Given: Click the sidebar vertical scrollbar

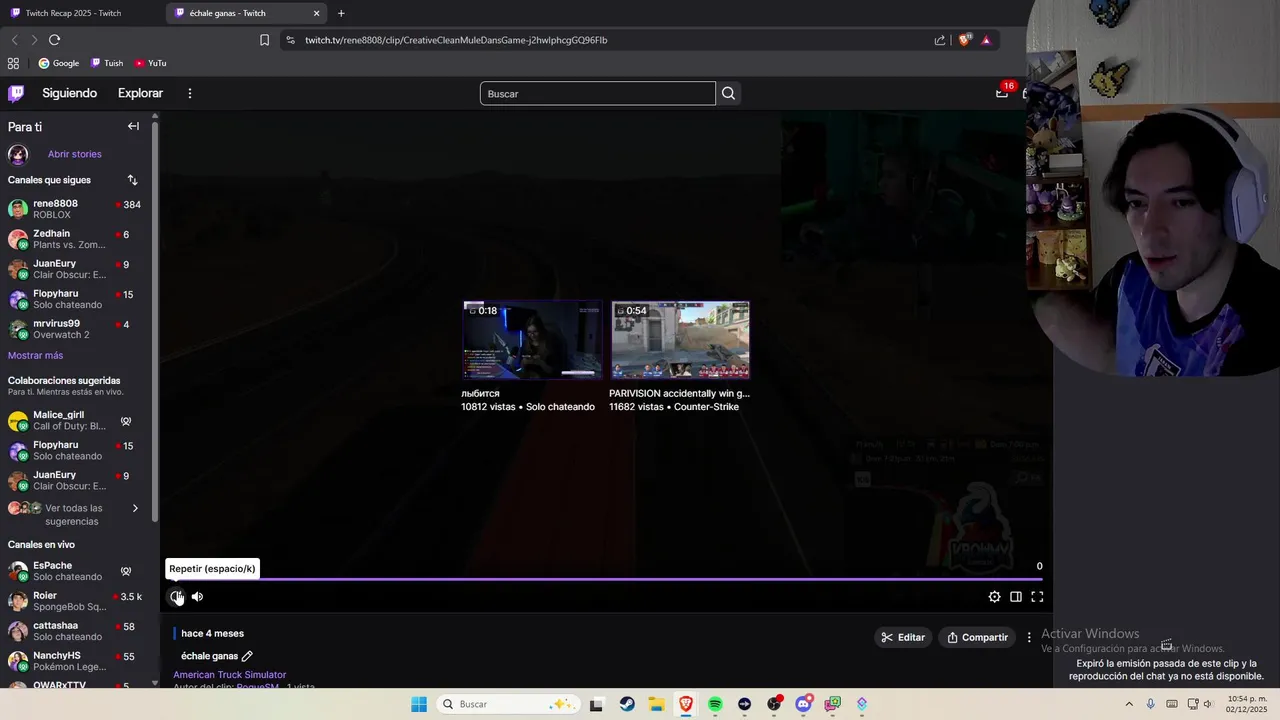Looking at the screenshot, I should point(155,320).
